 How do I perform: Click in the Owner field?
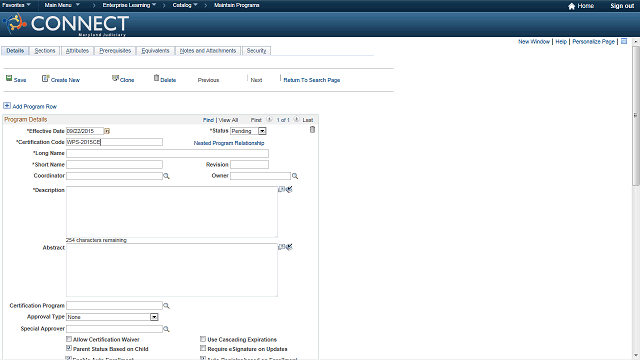(x=260, y=176)
